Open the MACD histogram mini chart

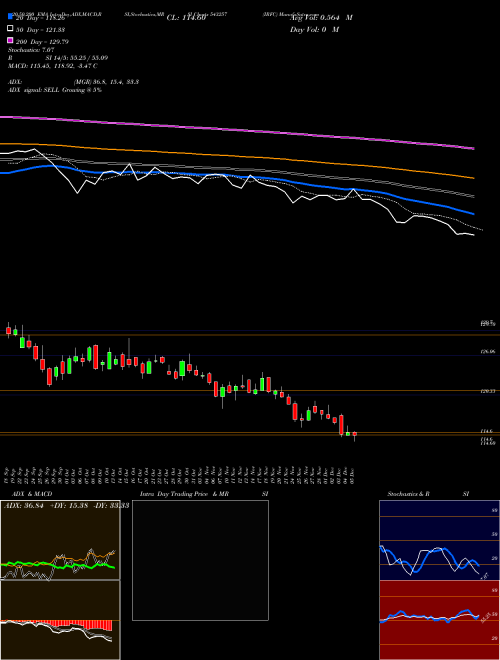[60, 620]
